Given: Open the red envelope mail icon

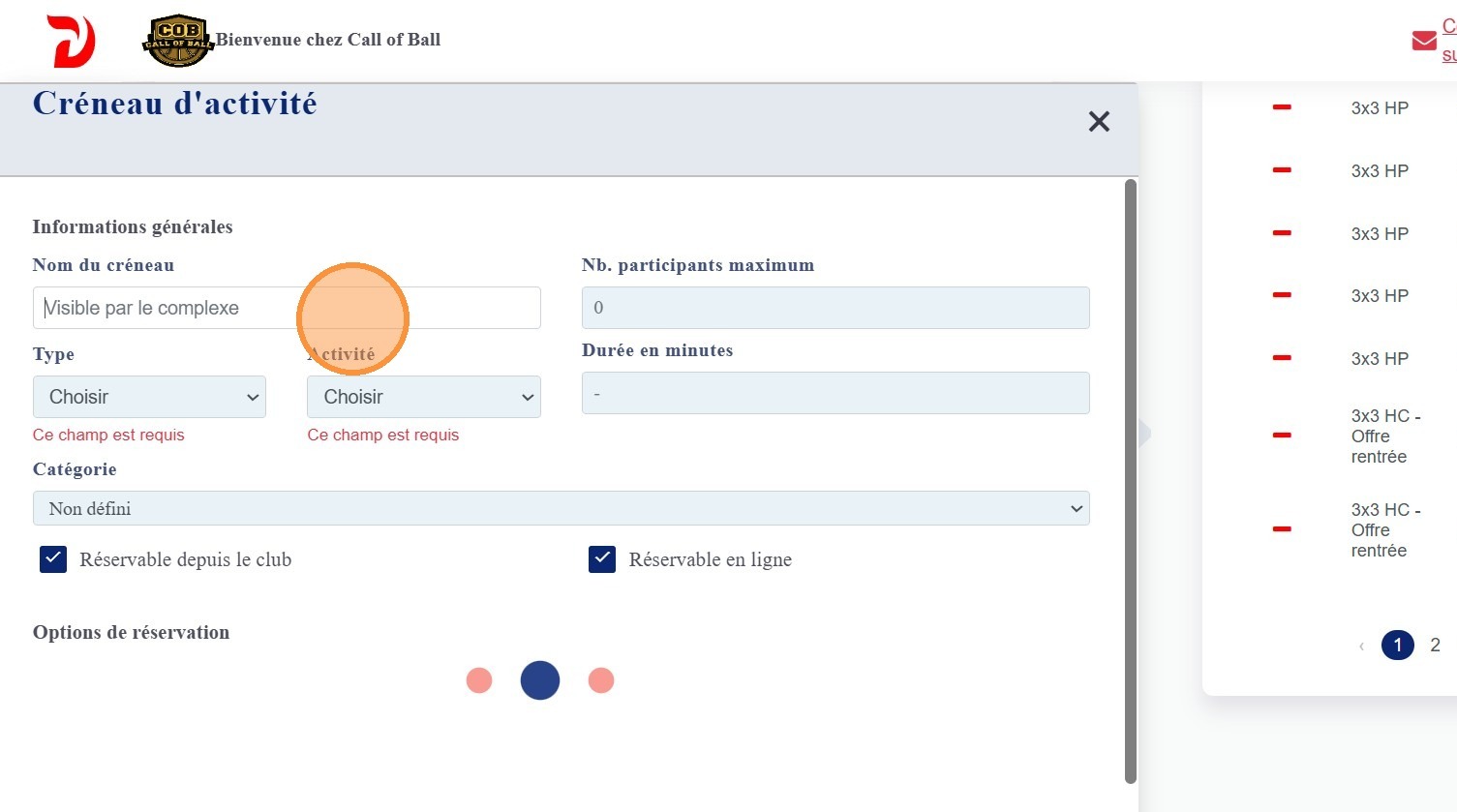Looking at the screenshot, I should pyautogui.click(x=1423, y=41).
